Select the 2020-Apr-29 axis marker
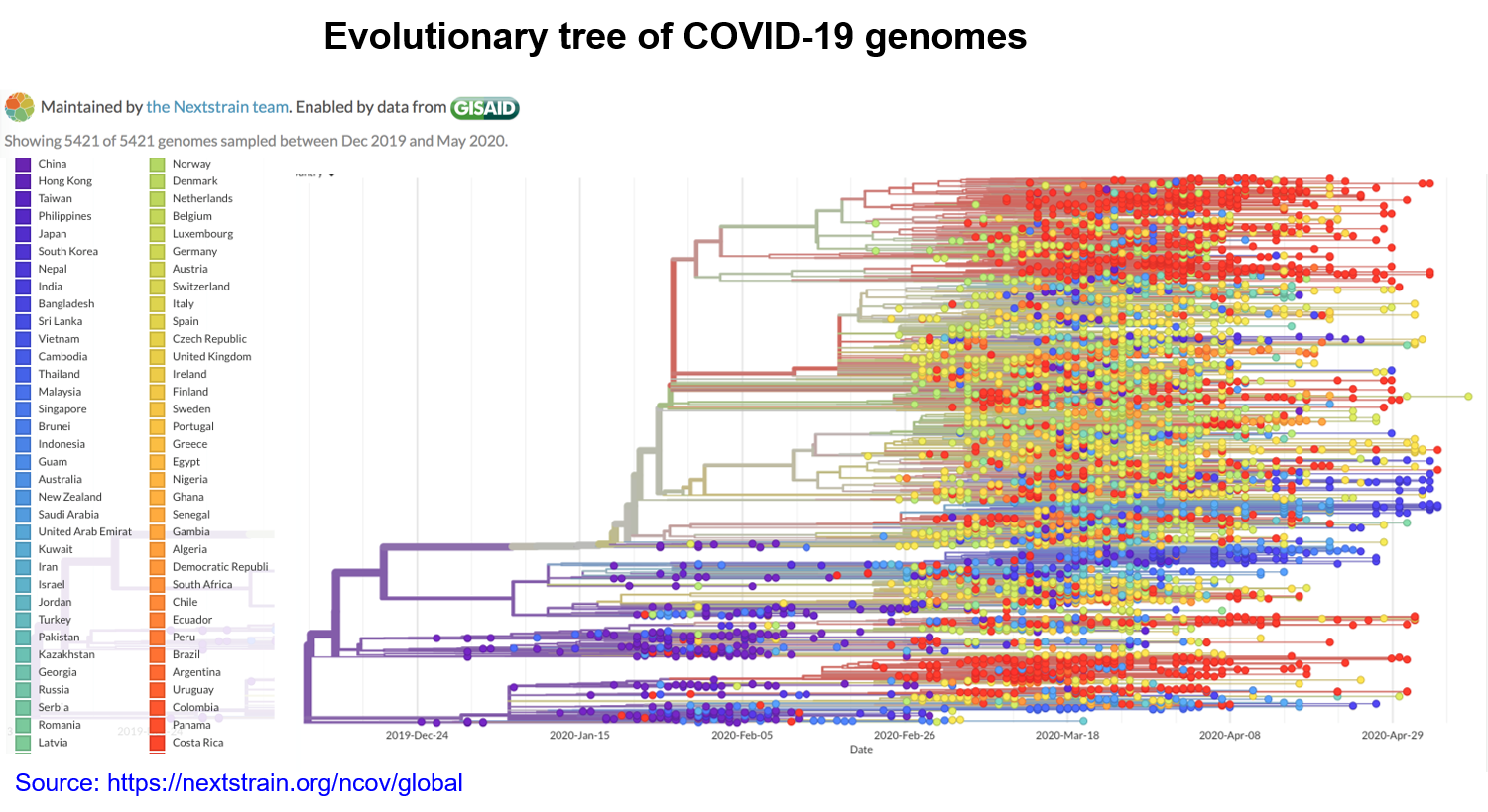Image resolution: width=1488 pixels, height=812 pixels. (1392, 736)
